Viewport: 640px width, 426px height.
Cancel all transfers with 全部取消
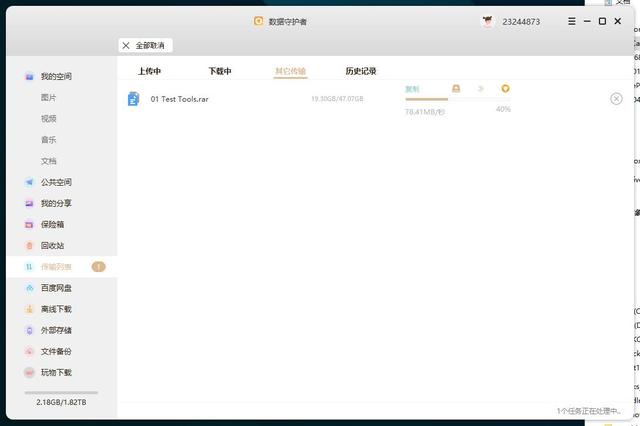click(x=145, y=45)
